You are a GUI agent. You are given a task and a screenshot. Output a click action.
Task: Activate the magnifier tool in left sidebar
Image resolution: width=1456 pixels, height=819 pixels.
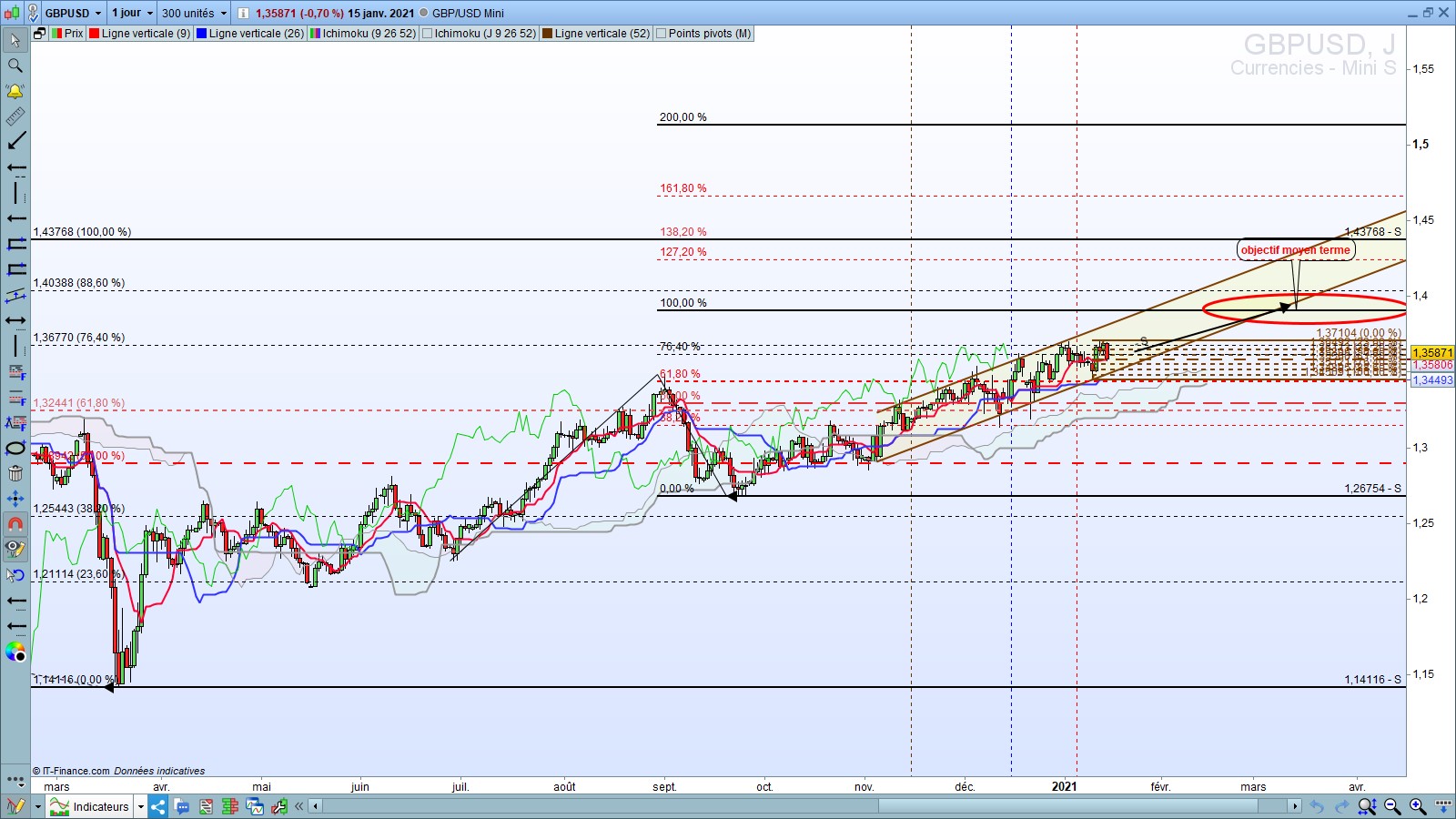(15, 66)
